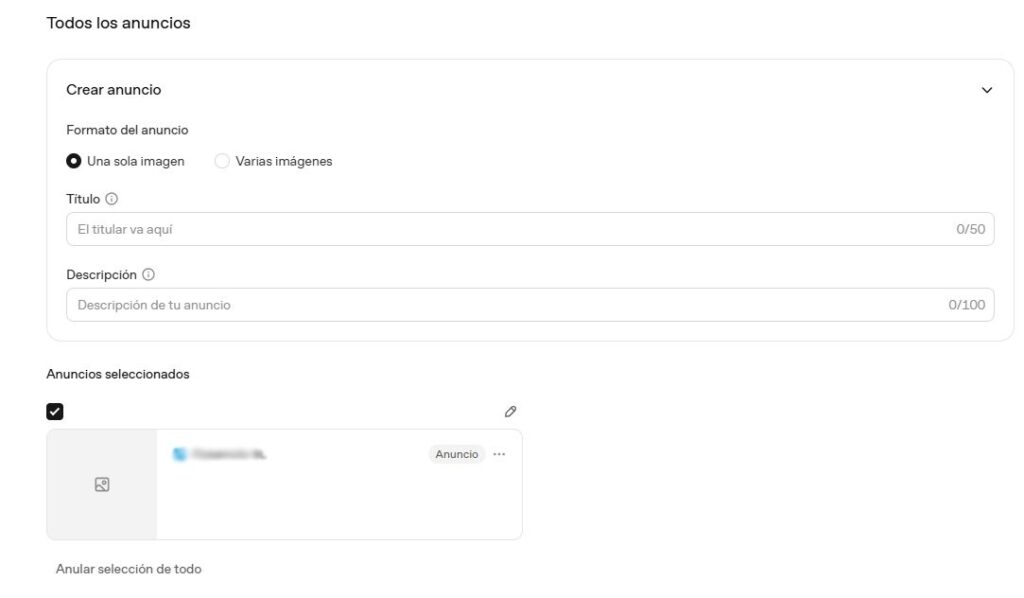Click the Todos los anuncios heading
Viewport: 1024px width, 598px height.
click(x=118, y=23)
